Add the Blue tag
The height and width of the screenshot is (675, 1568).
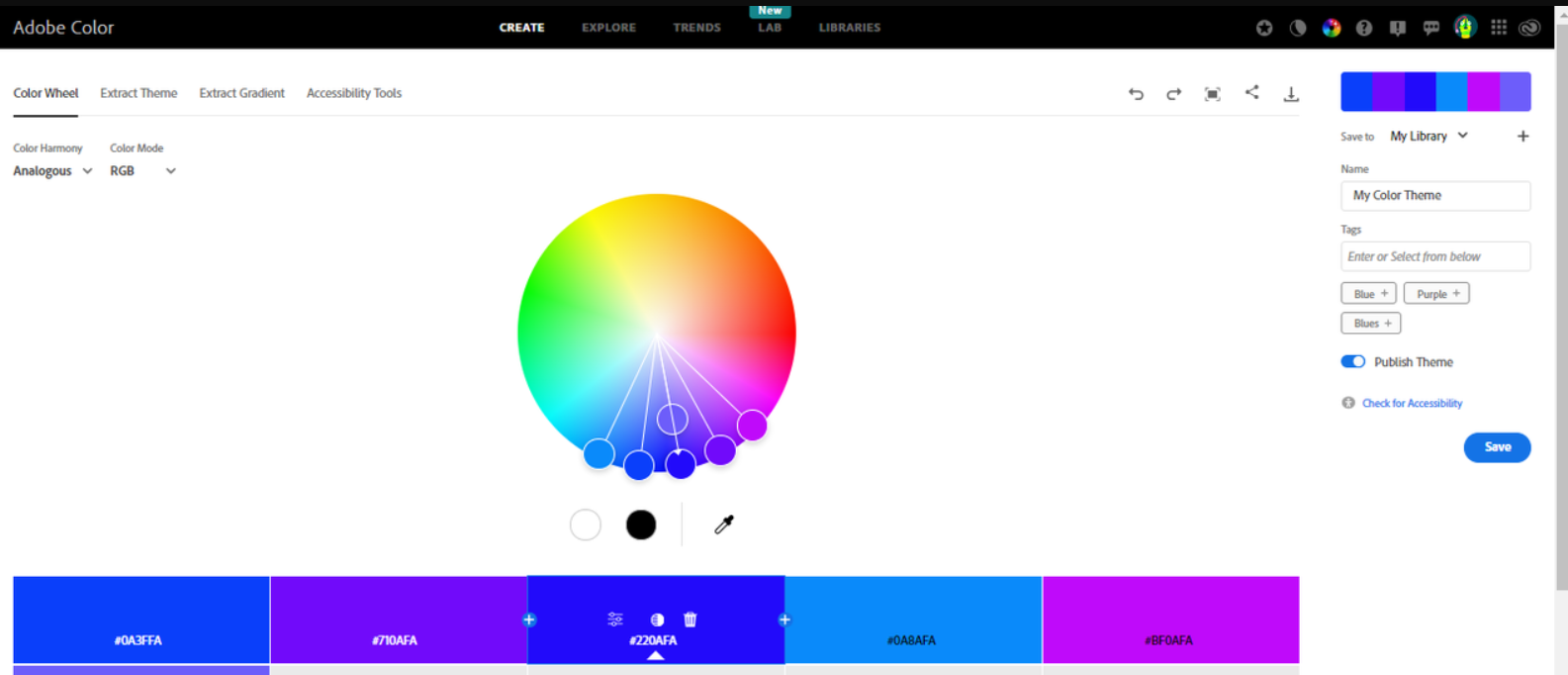tap(1368, 294)
